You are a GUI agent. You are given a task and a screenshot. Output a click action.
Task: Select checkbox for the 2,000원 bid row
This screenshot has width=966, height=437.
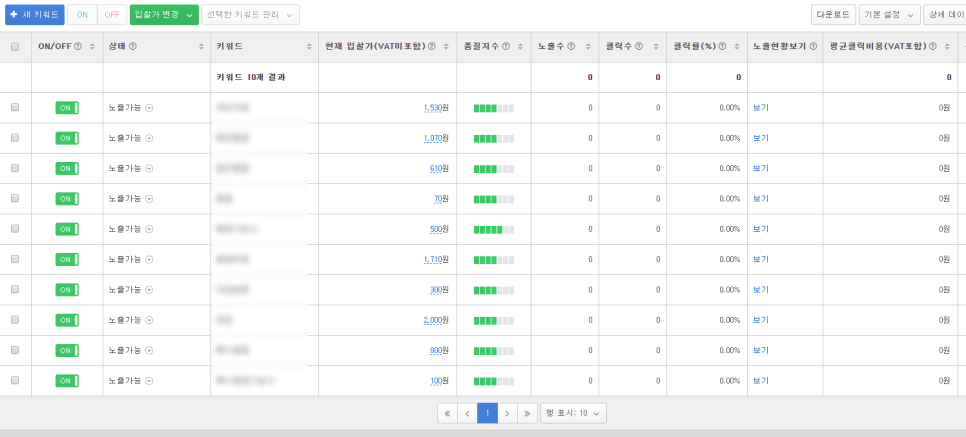coord(15,320)
